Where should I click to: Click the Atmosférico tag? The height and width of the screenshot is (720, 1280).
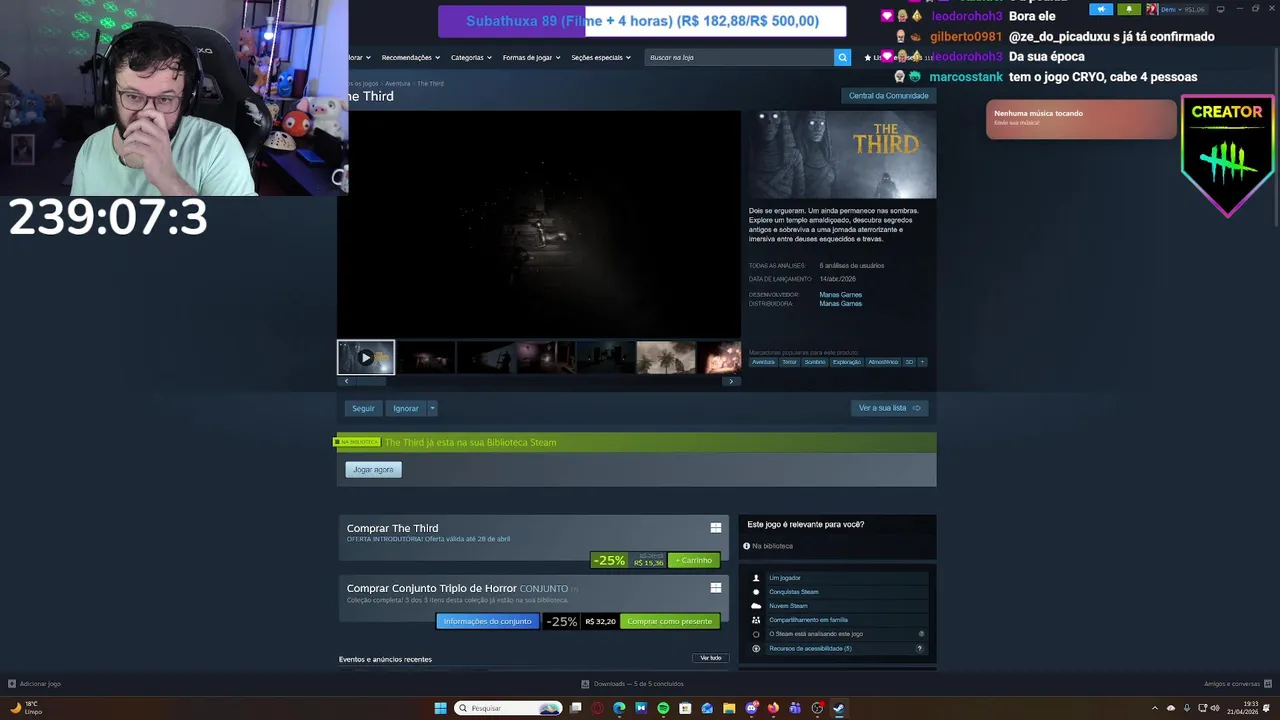click(x=883, y=362)
